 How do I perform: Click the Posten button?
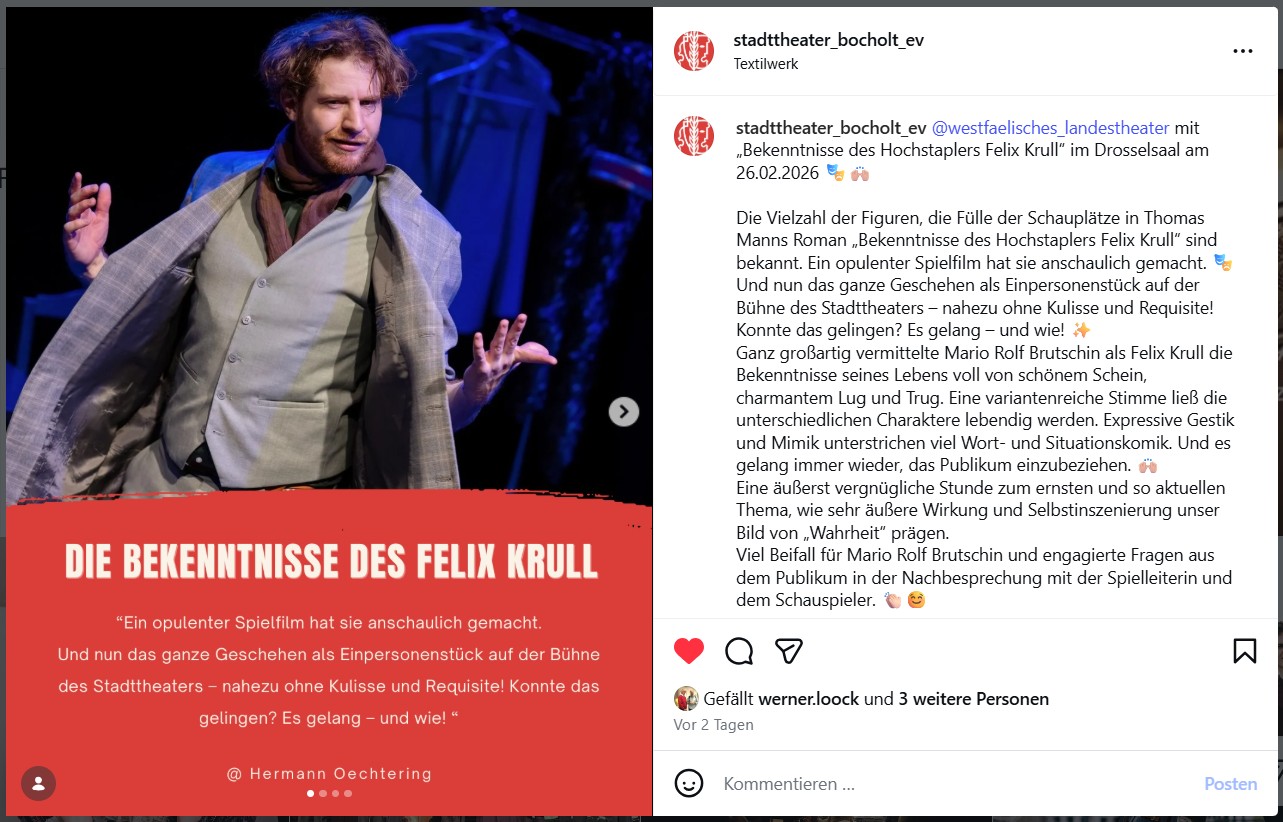point(1231,784)
